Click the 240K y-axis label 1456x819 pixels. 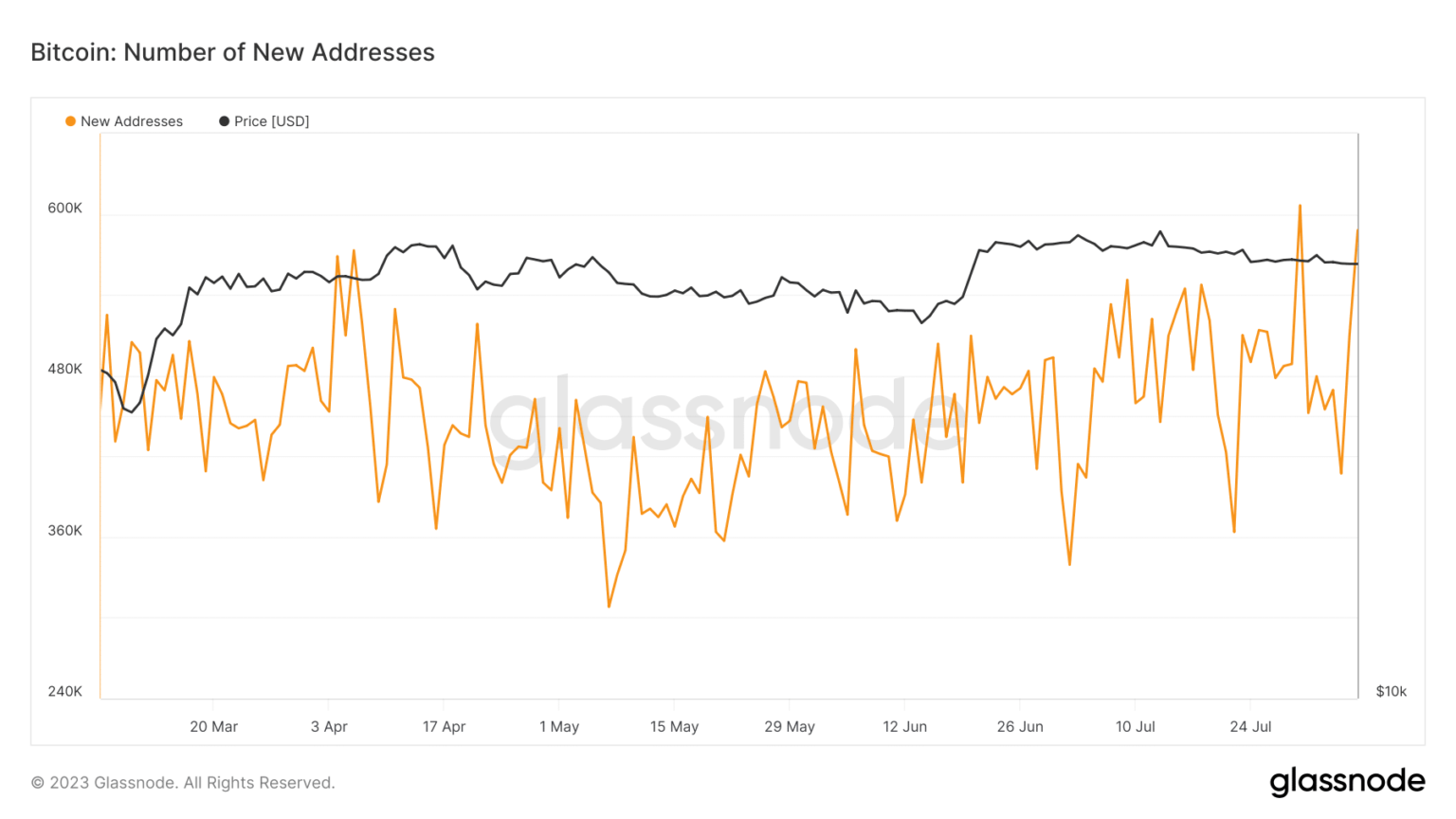pos(65,691)
